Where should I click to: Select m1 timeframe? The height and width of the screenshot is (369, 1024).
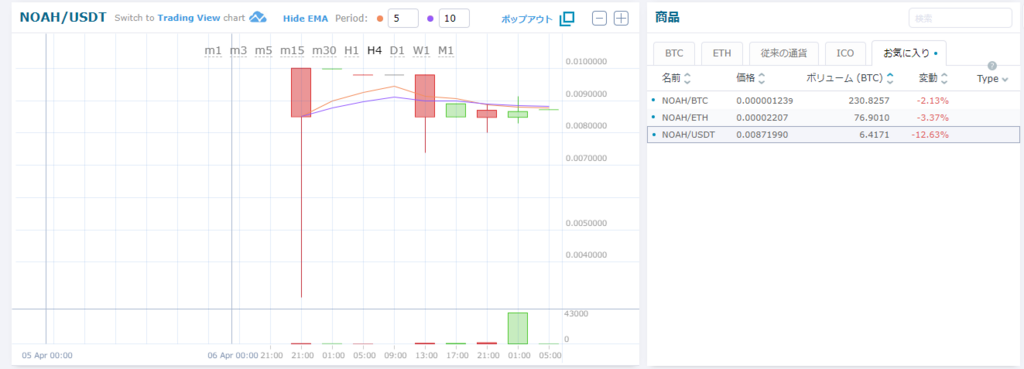[x=213, y=50]
